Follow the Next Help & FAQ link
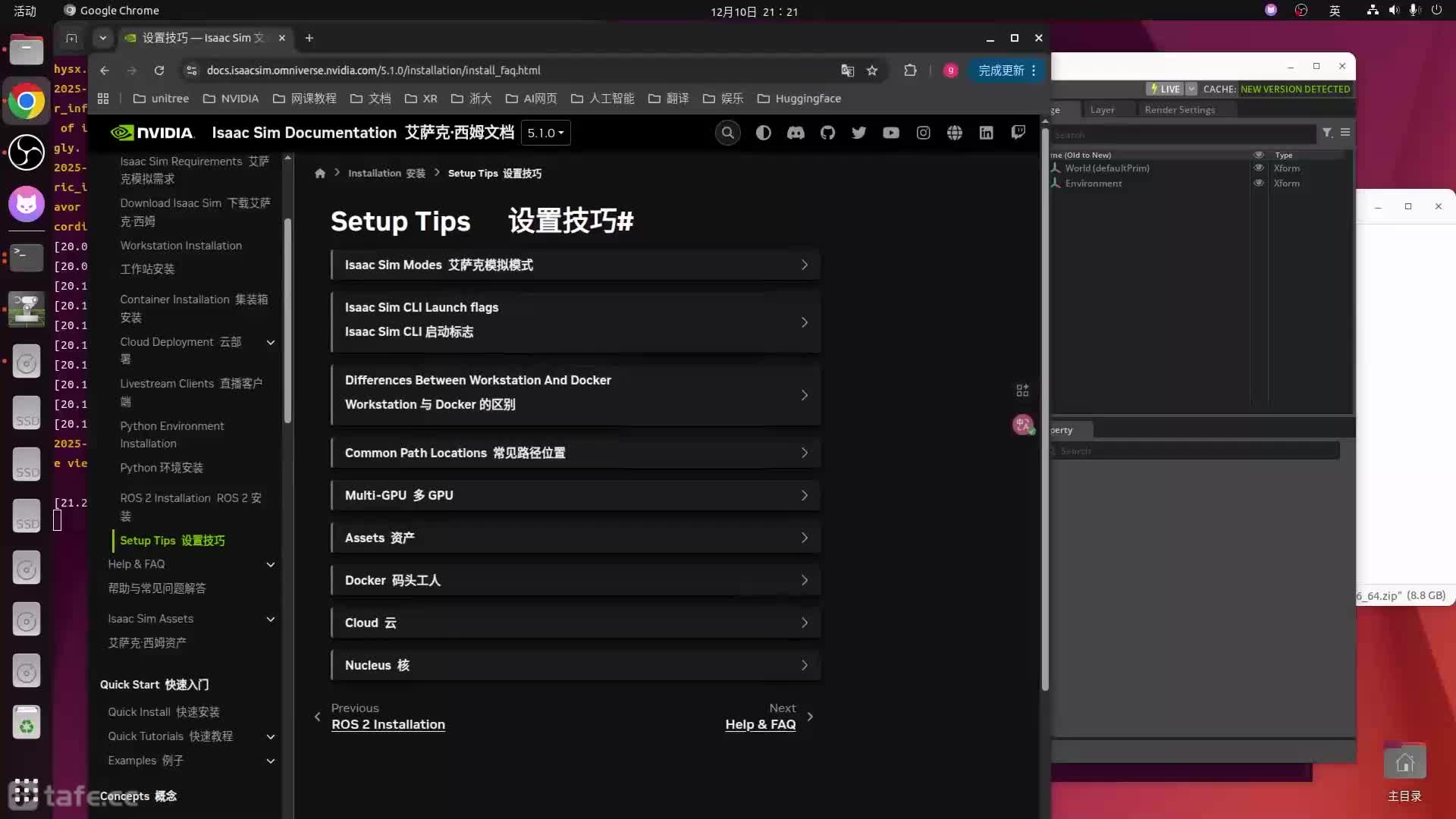 click(x=760, y=724)
